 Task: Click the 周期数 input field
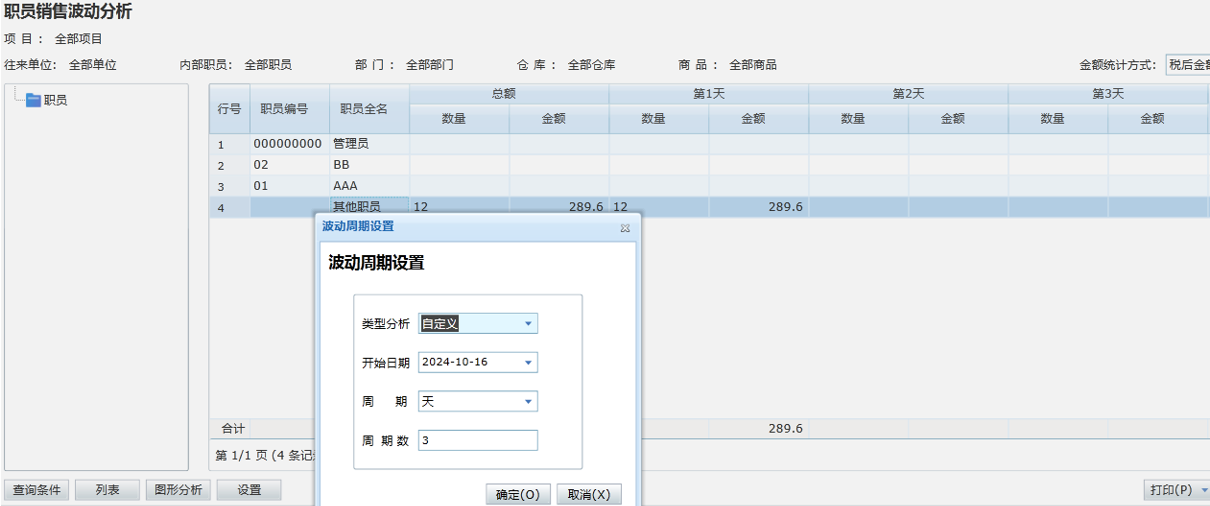click(477, 441)
